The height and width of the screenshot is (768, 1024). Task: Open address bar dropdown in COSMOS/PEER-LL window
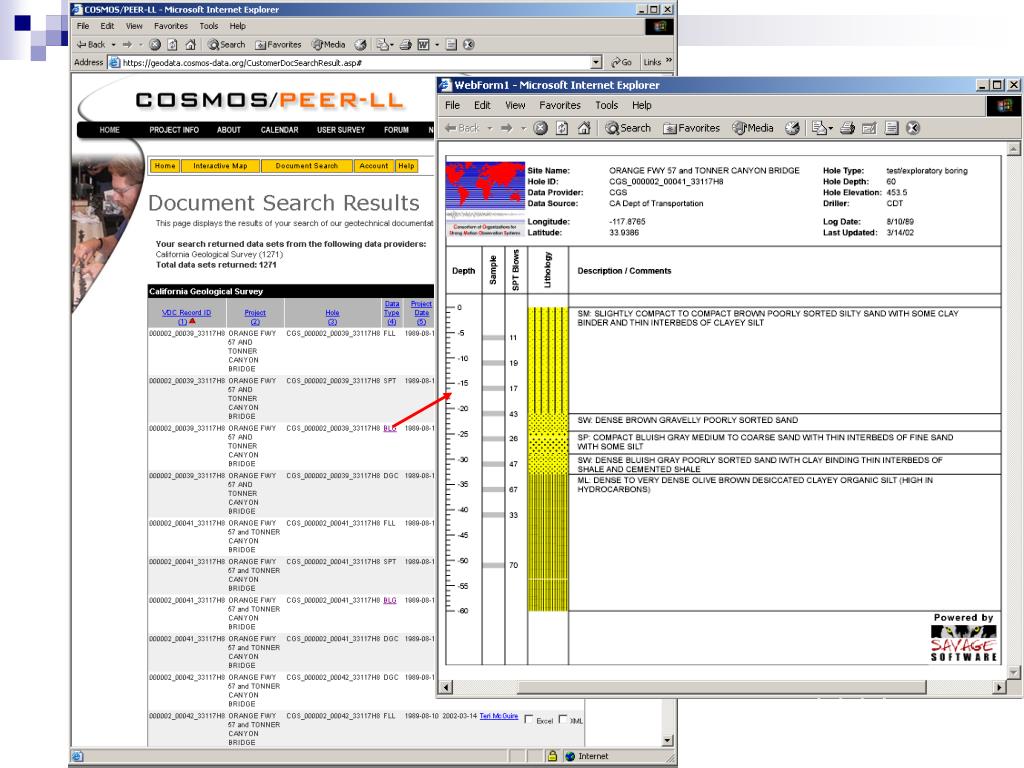[x=596, y=62]
